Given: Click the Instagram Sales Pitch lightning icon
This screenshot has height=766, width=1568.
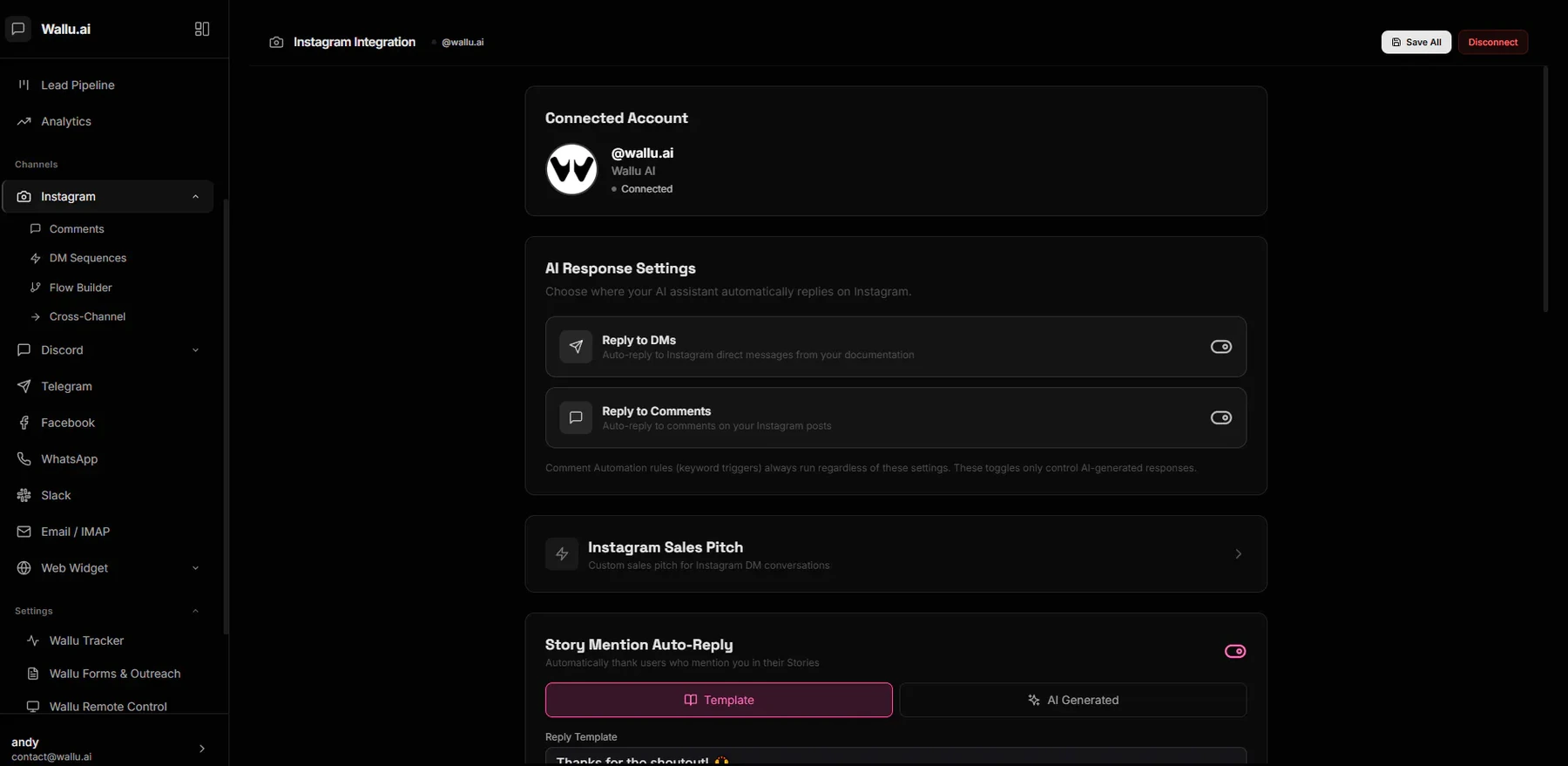Looking at the screenshot, I should (x=562, y=554).
